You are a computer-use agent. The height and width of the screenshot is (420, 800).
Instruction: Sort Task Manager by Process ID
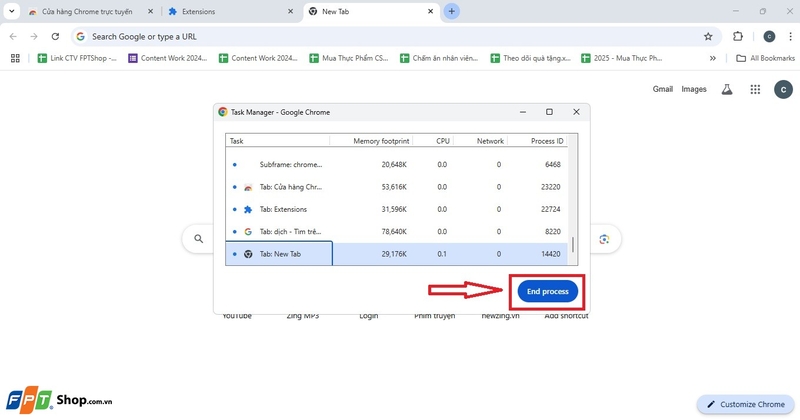[x=537, y=141]
